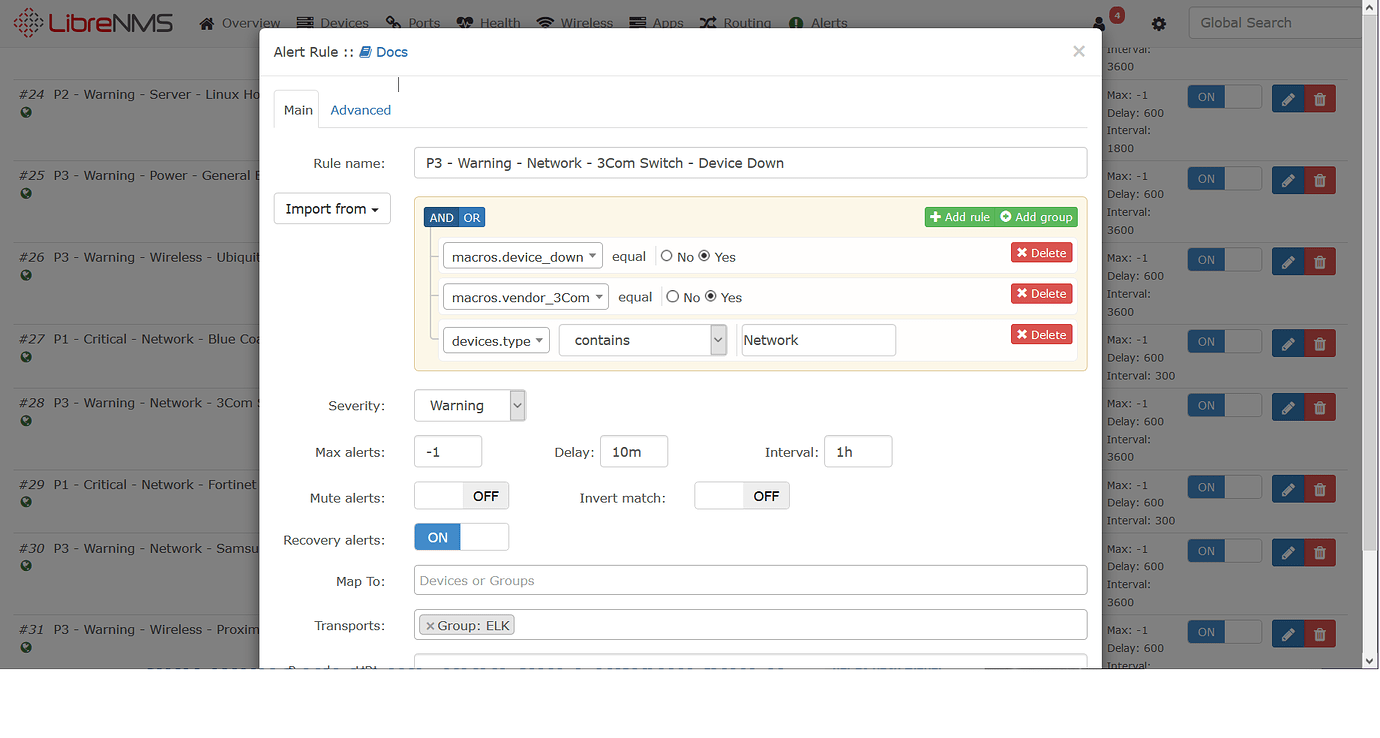Open the Severity dropdown

point(469,405)
